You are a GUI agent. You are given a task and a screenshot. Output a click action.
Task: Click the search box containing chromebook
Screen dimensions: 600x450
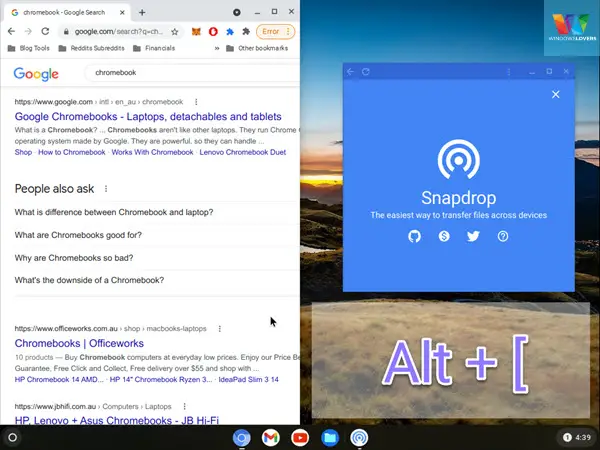[x=191, y=73]
